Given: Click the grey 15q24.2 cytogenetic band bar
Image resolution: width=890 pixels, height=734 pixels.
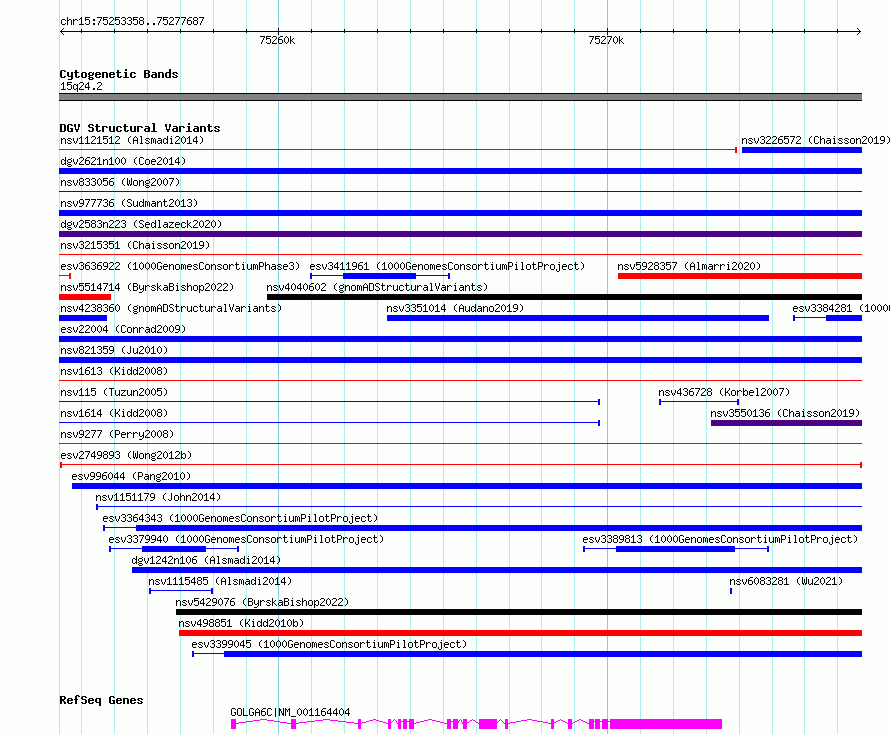Looking at the screenshot, I should click(x=460, y=97).
